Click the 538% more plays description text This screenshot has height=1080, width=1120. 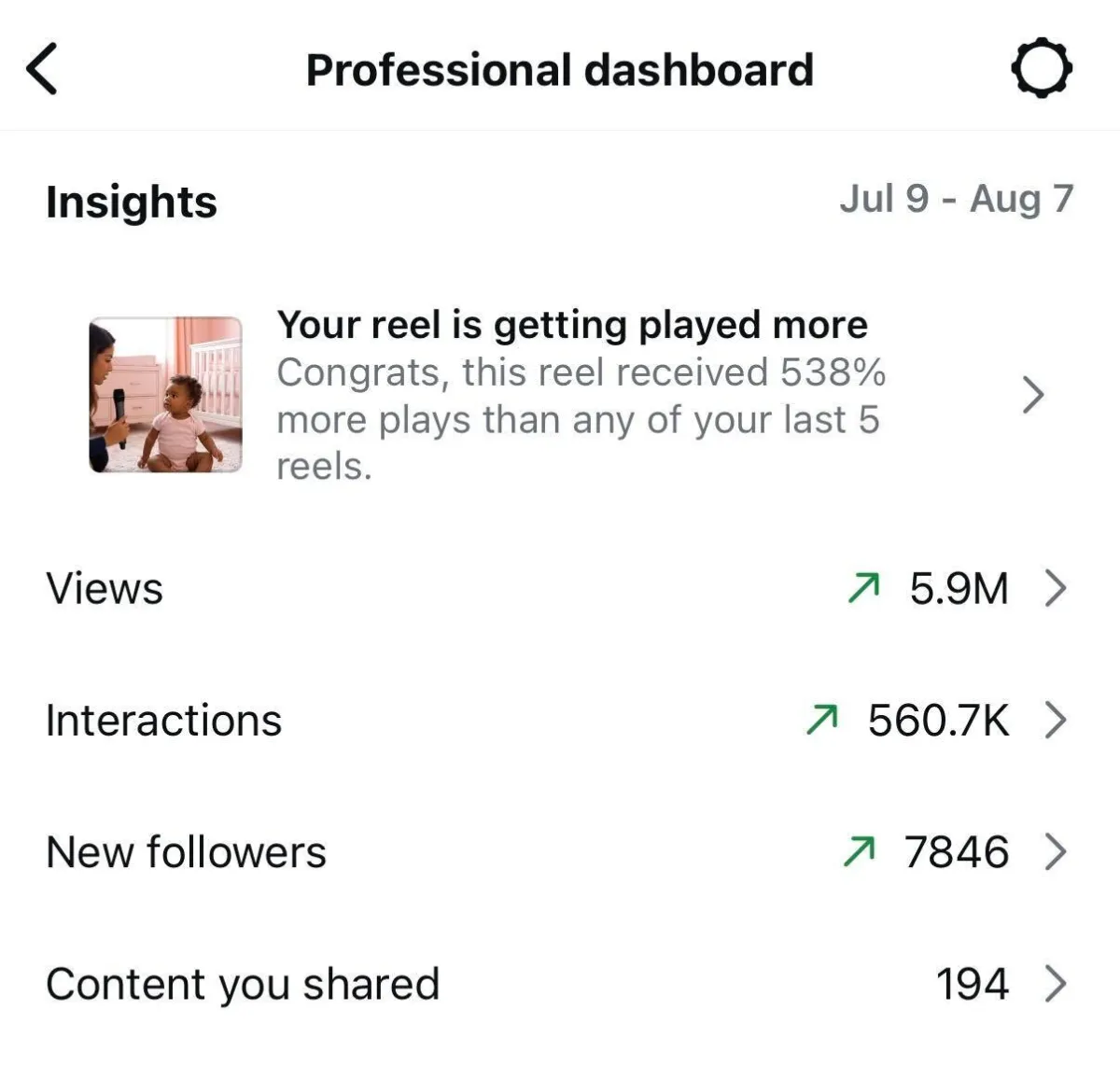pos(581,419)
